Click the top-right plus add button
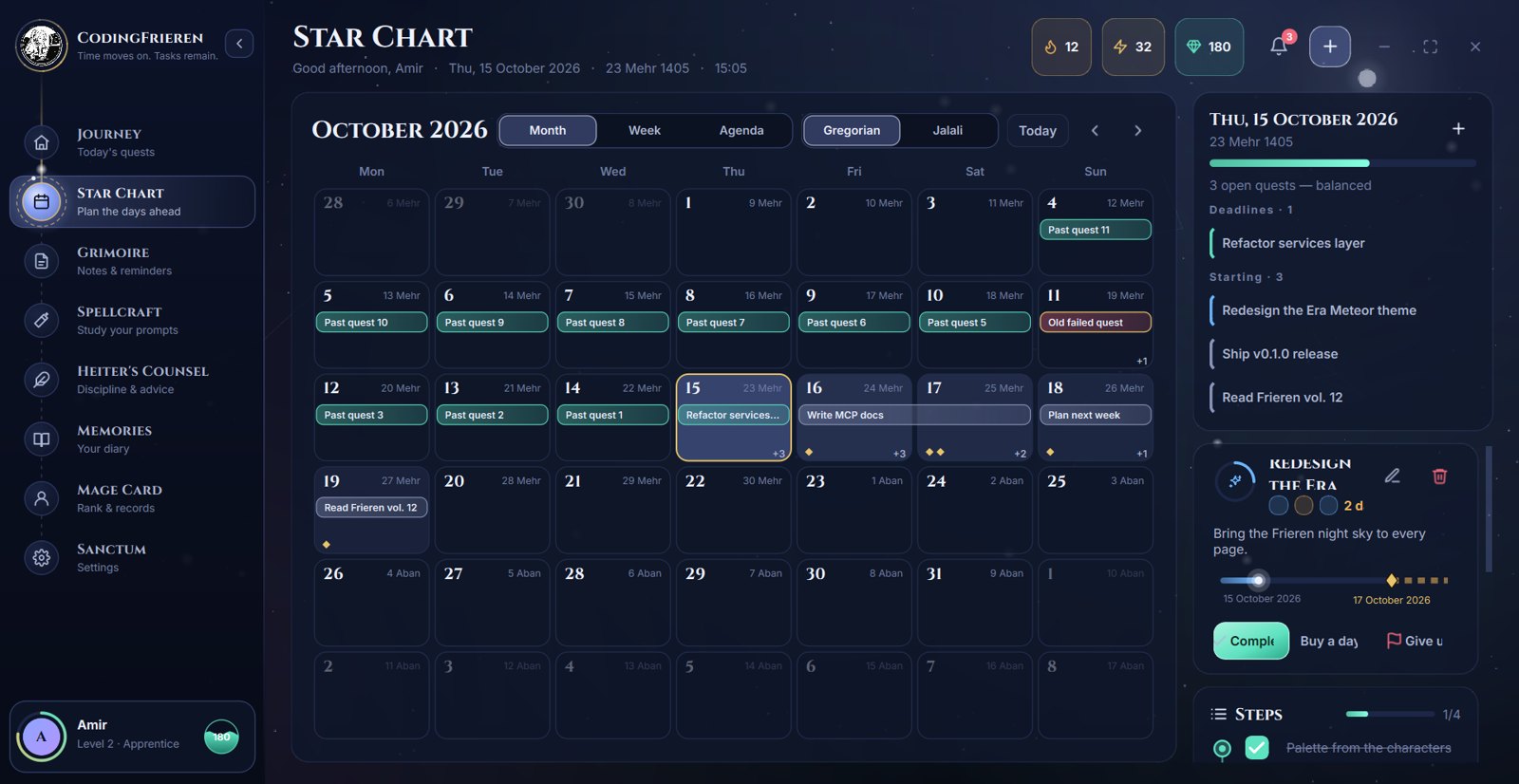This screenshot has height=784, width=1519. click(x=1330, y=47)
